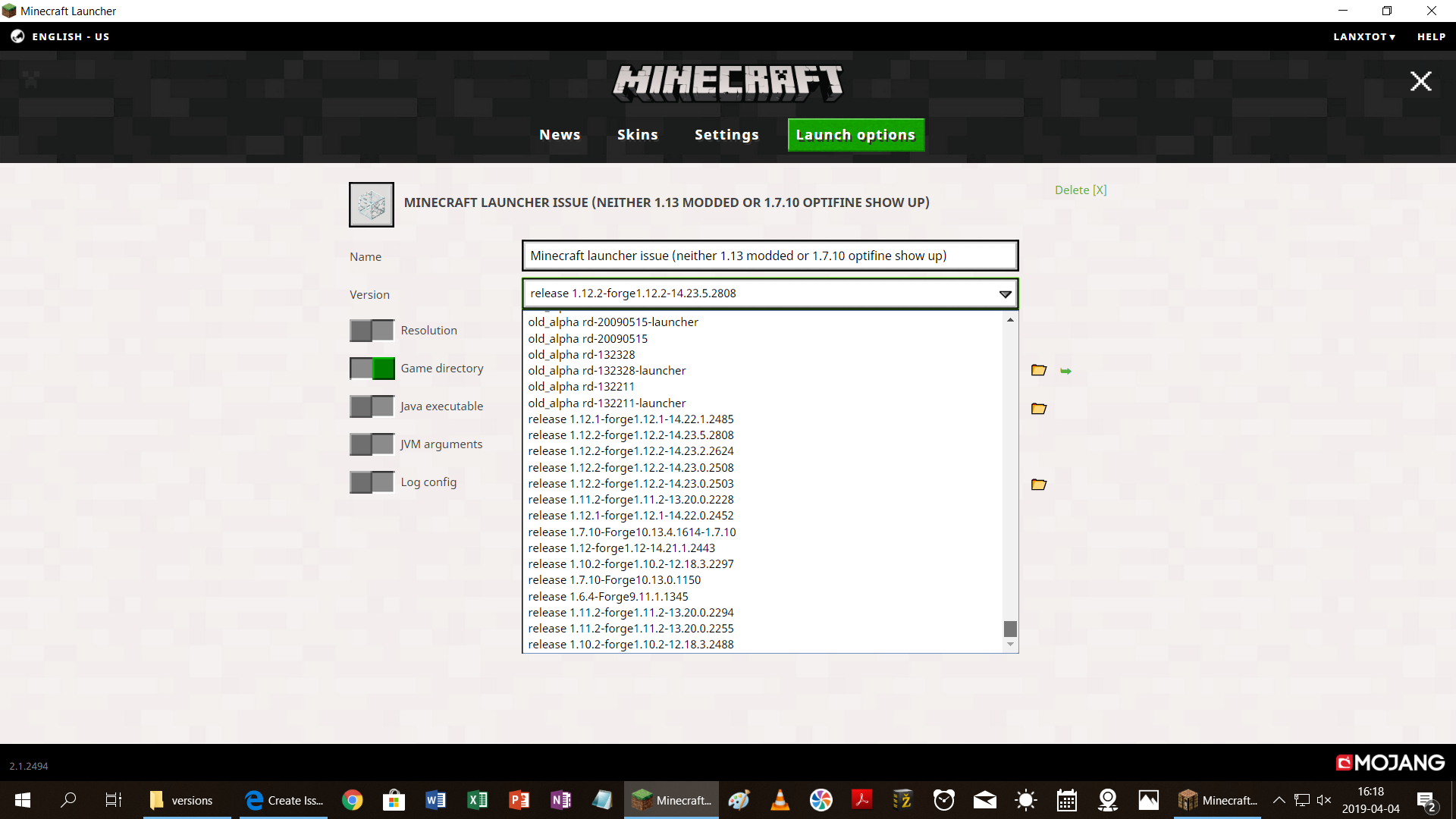Disable the Game directory toggle
Screen dimensions: 1456x819
[x=372, y=369]
